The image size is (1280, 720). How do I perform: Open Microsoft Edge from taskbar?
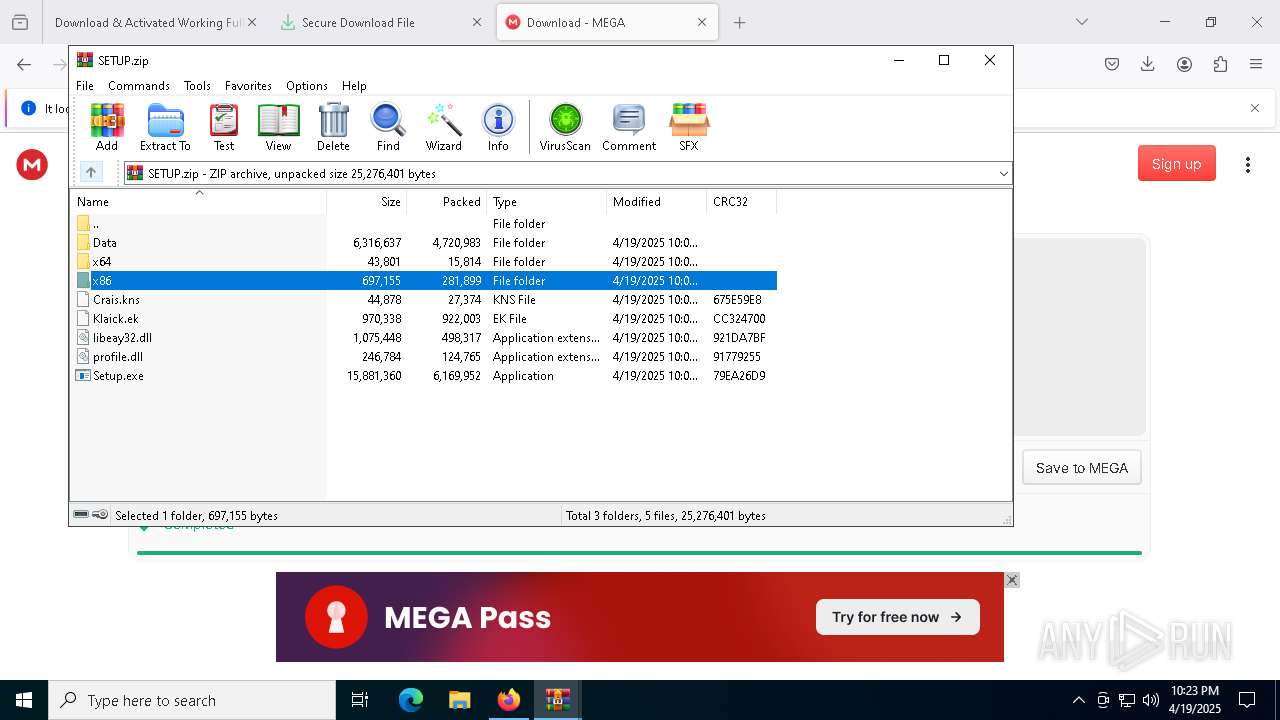click(x=411, y=700)
